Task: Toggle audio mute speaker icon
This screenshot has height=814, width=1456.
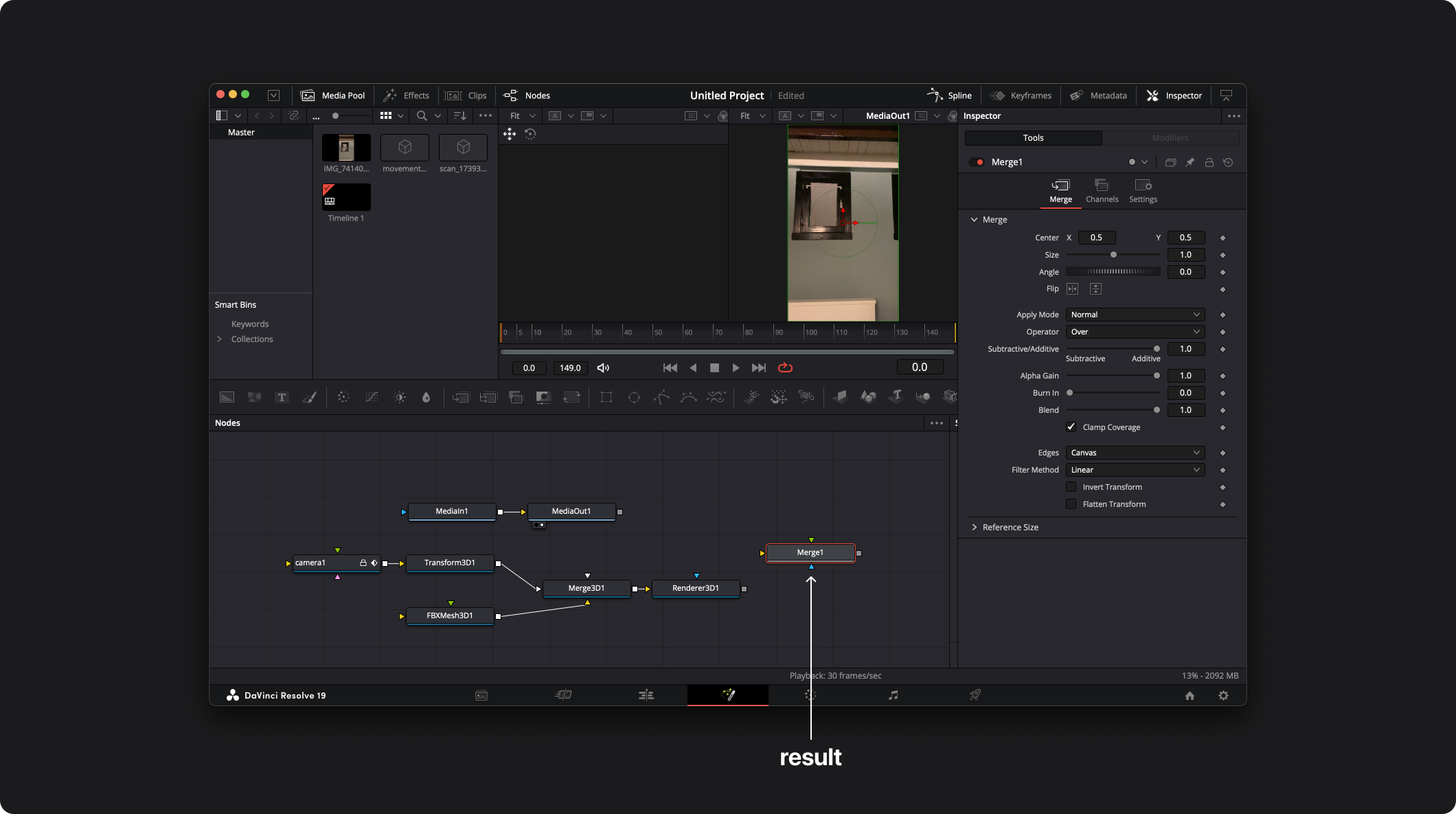Action: click(x=603, y=368)
